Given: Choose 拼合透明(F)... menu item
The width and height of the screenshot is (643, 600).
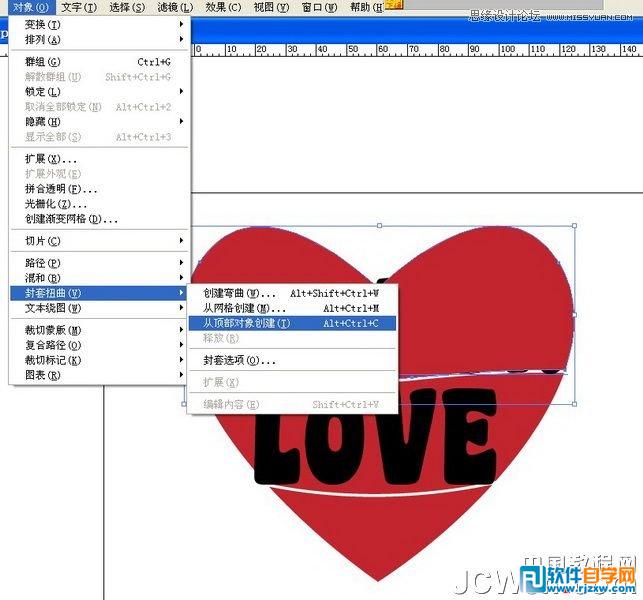Looking at the screenshot, I should pos(100,189).
